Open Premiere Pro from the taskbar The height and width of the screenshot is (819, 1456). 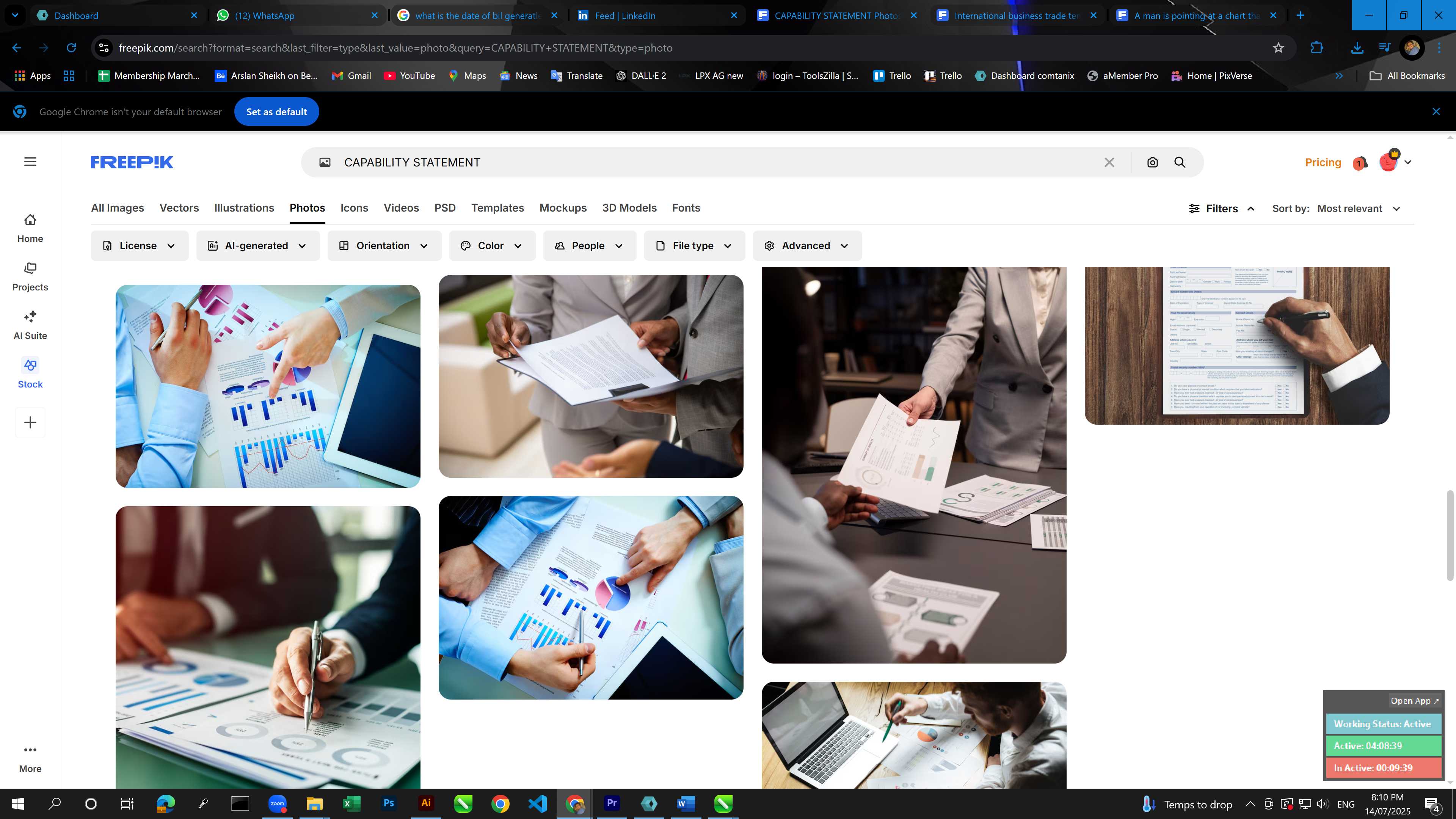tap(612, 803)
